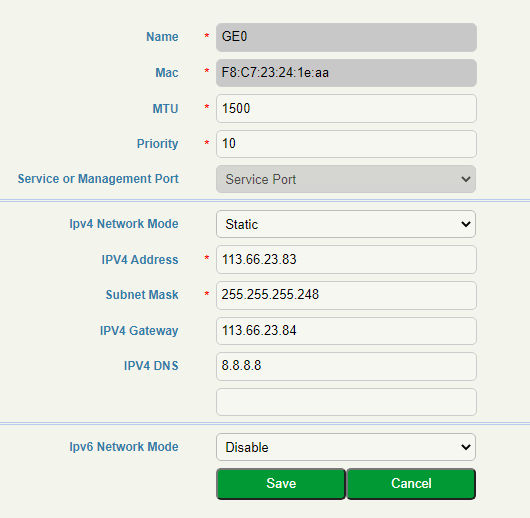Click the greyed-out Name field GE0
Viewport: 530px width, 518px height.
point(346,37)
